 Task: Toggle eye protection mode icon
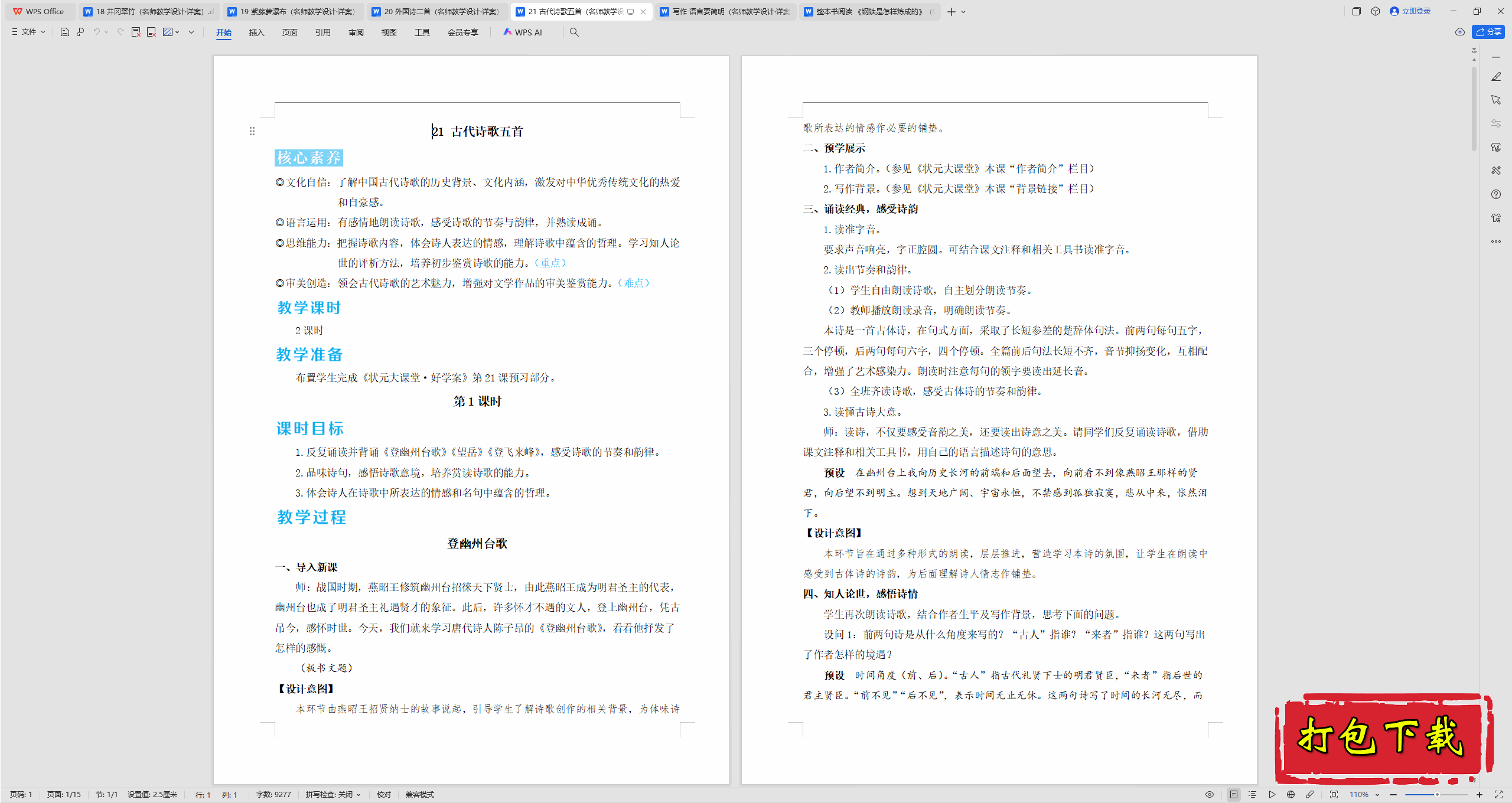pos(1210,795)
